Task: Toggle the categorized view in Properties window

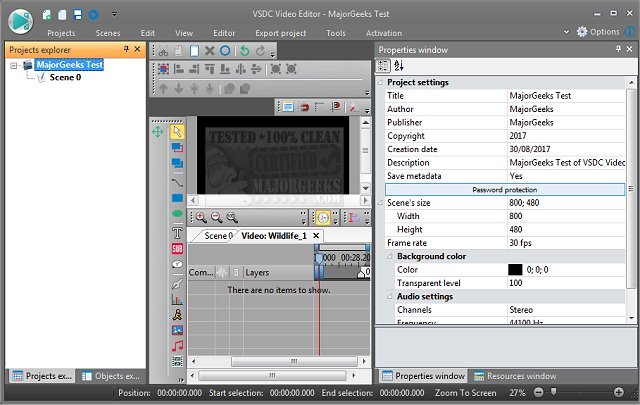Action: 383,66
